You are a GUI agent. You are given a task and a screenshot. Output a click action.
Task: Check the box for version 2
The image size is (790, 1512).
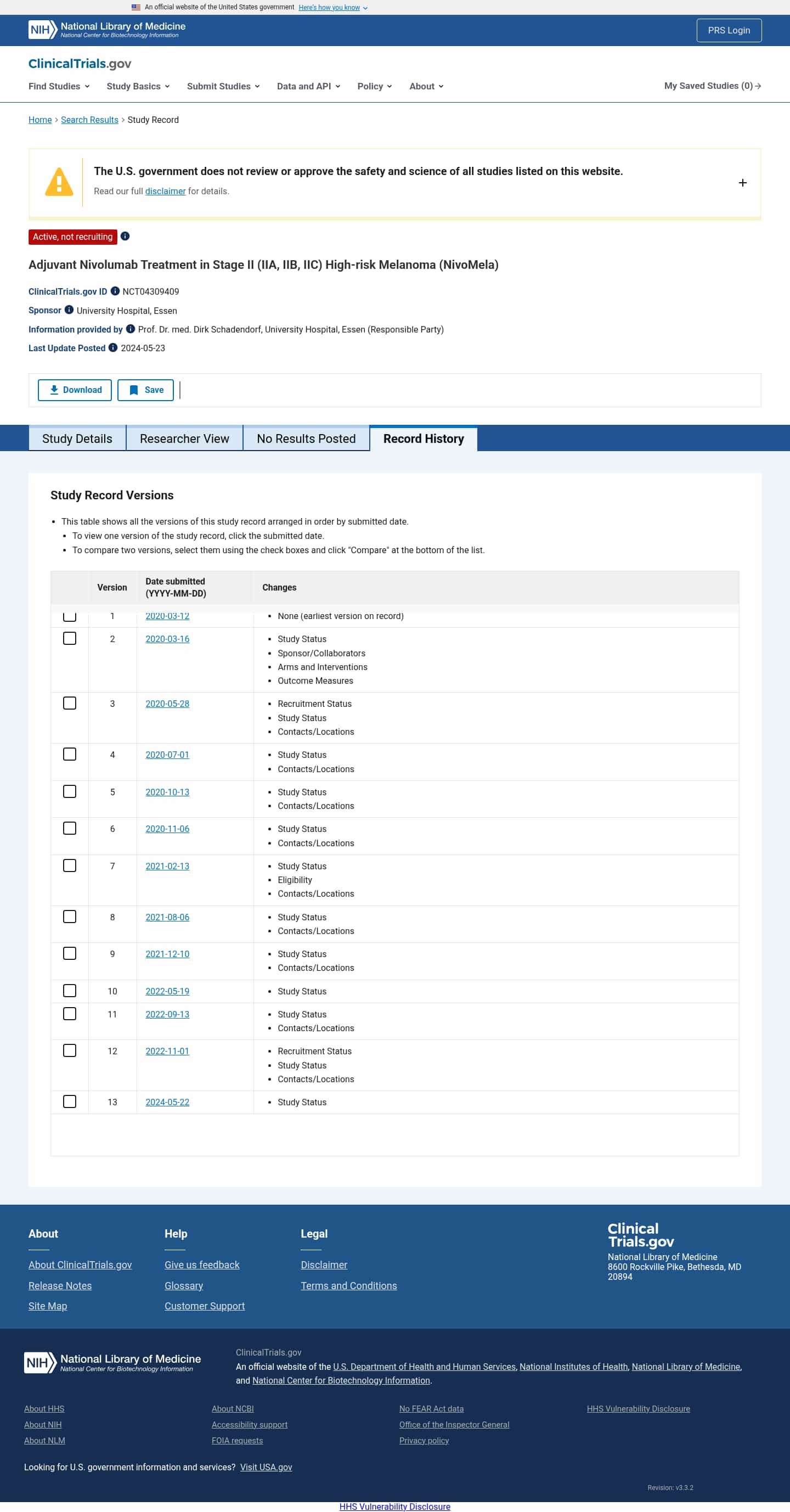[x=69, y=638]
